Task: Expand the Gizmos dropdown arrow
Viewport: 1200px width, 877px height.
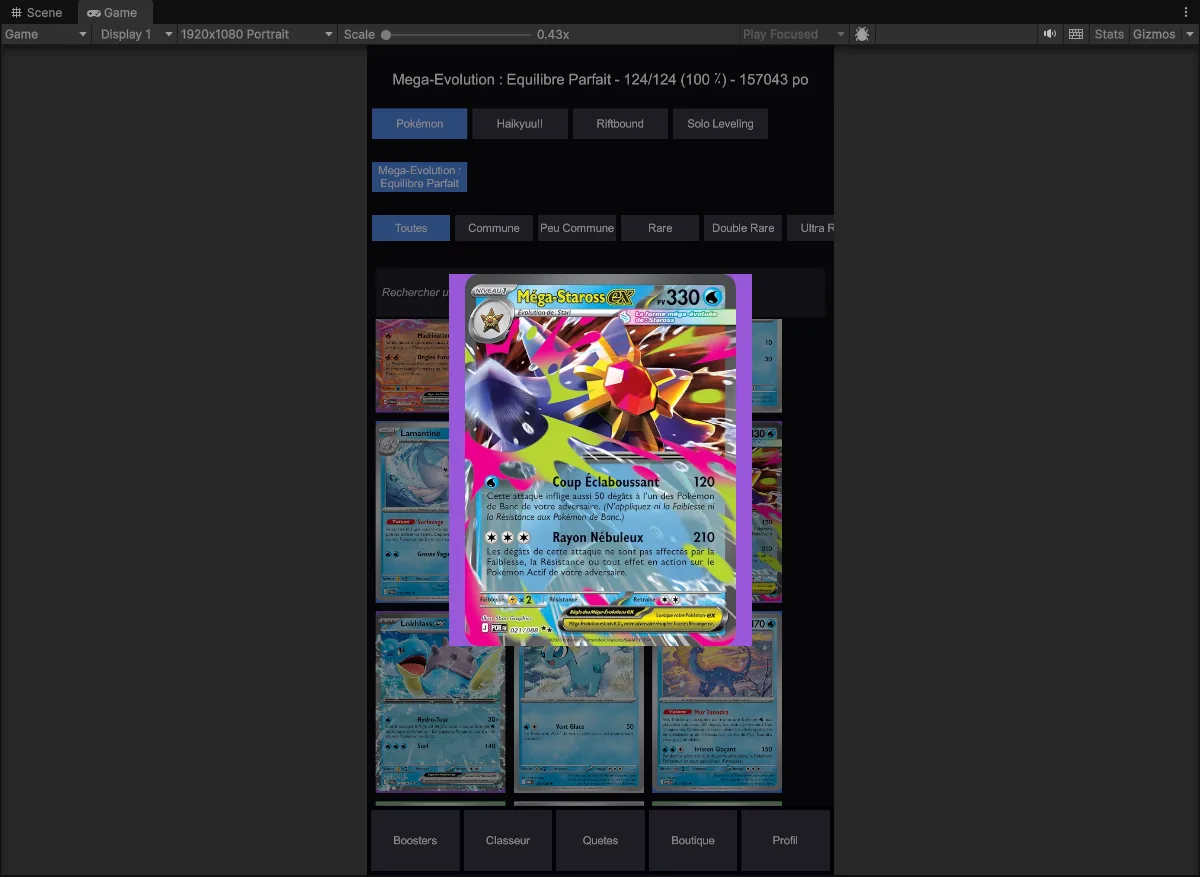Action: point(1189,34)
